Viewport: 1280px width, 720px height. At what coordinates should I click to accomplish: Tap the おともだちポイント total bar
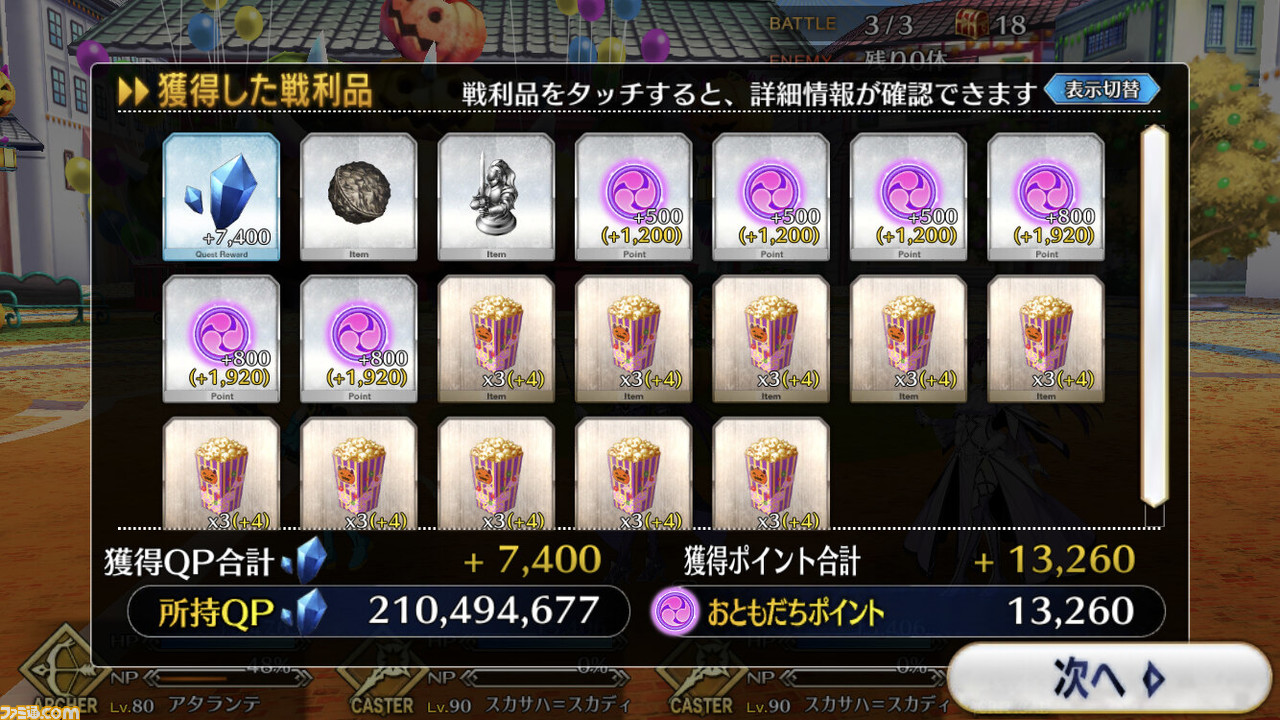(x=907, y=611)
